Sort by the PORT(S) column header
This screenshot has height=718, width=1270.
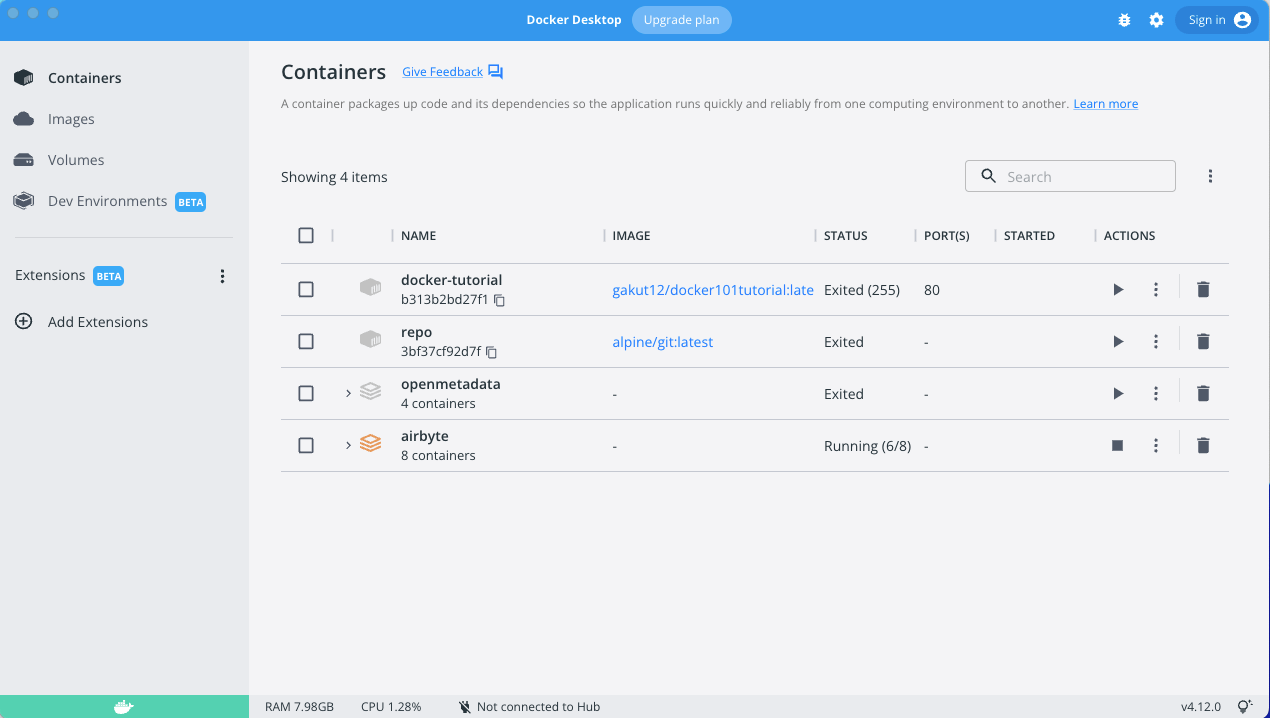947,236
